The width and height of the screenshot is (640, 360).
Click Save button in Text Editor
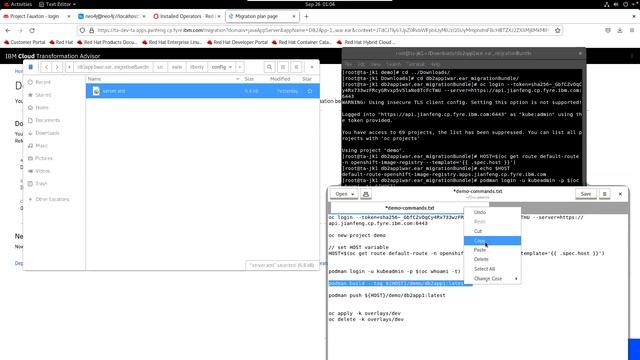point(586,194)
